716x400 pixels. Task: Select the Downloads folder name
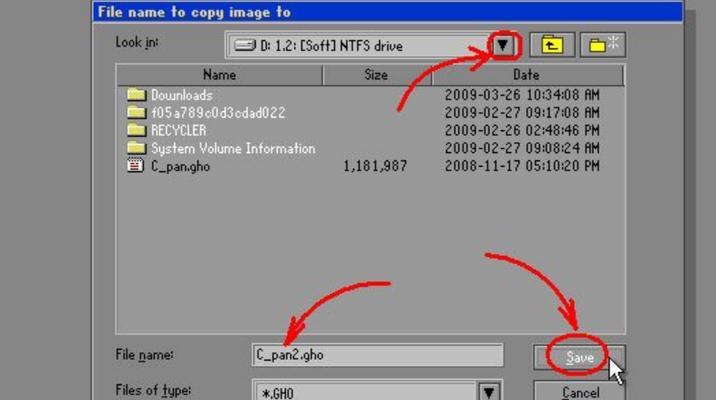[x=182, y=95]
